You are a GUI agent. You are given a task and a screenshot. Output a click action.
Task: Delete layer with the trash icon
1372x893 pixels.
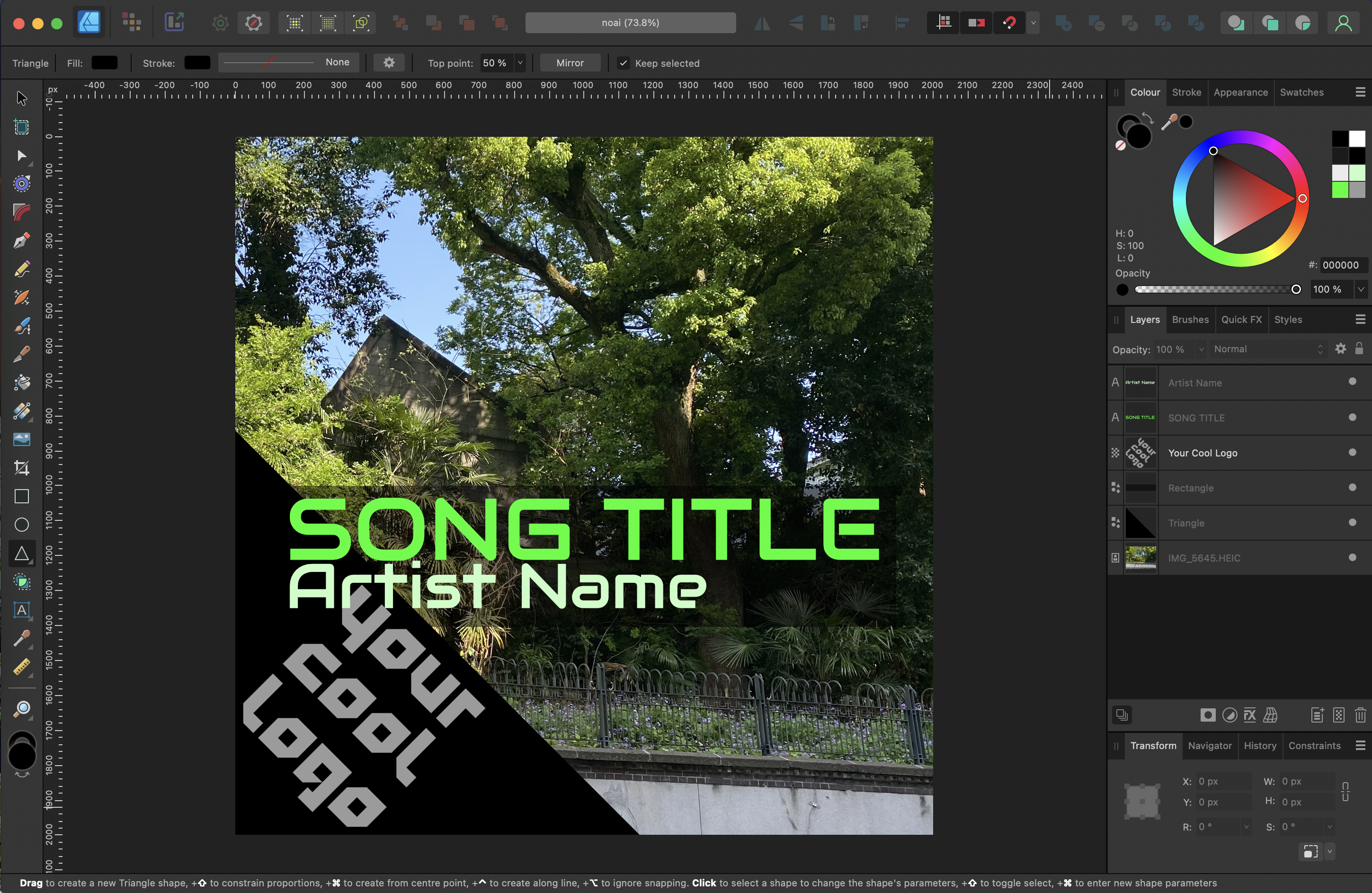1361,715
